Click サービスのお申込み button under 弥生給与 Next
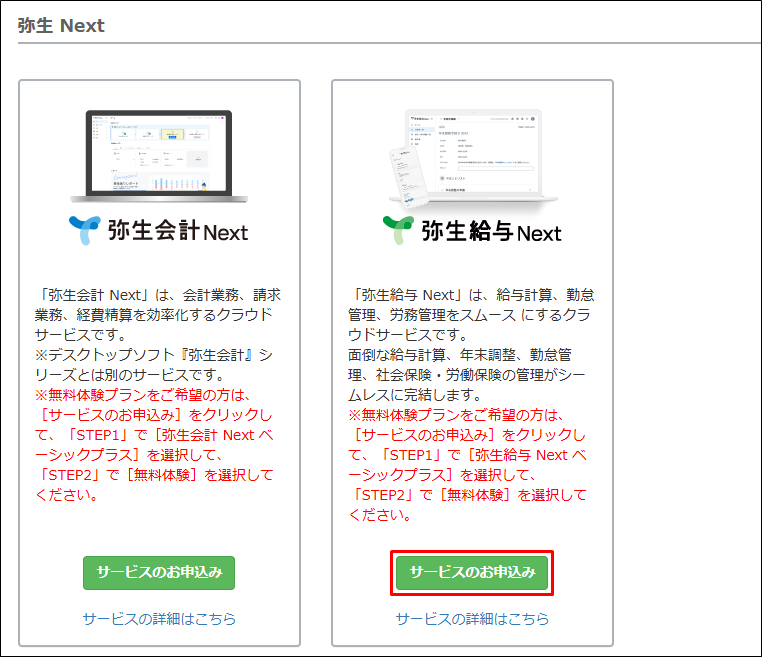This screenshot has width=762, height=657. 472,572
